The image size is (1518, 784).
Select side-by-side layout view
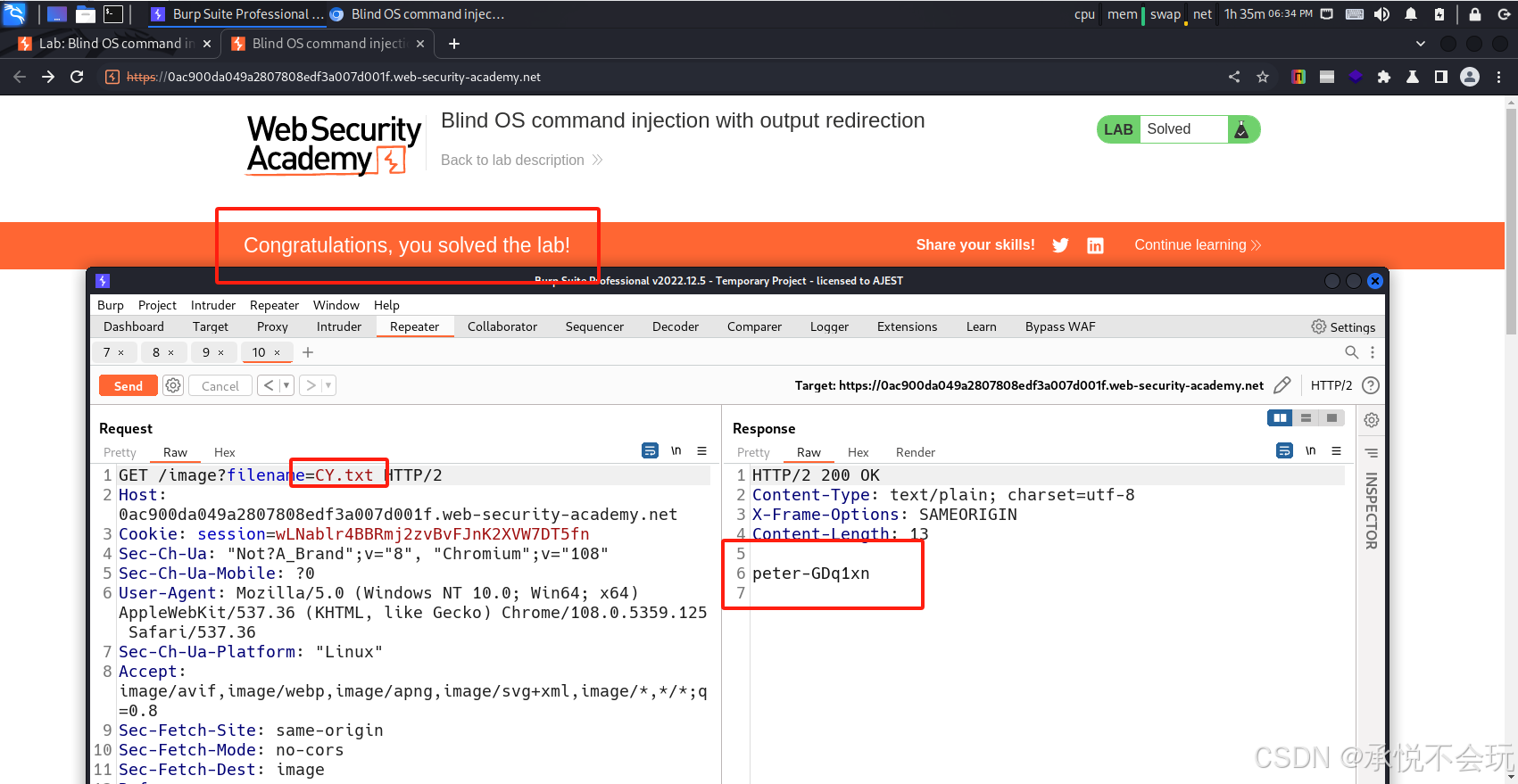1280,418
